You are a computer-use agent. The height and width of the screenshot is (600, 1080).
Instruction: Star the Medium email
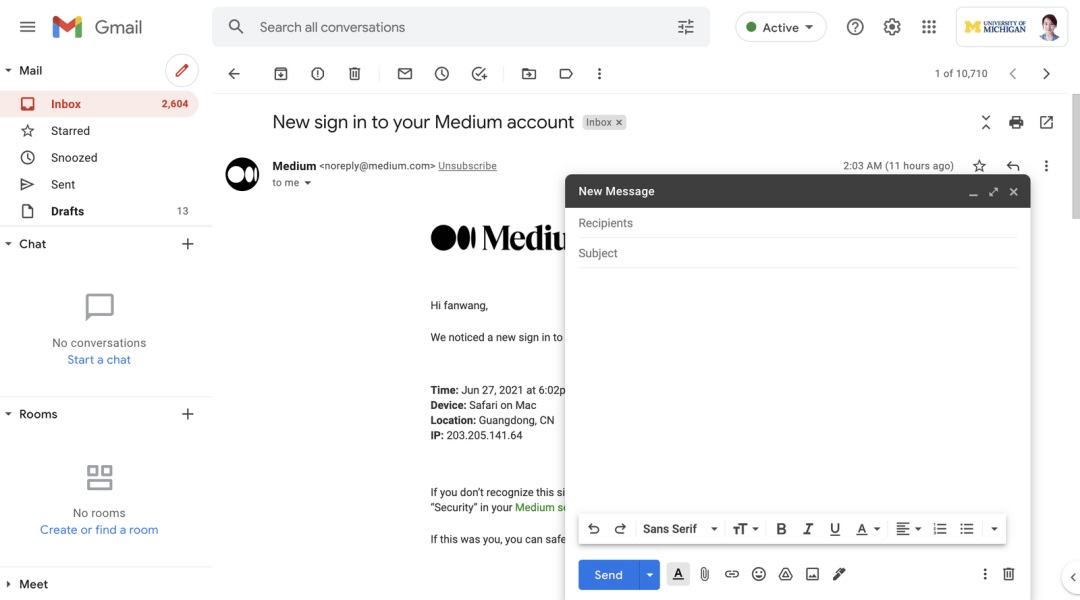pyautogui.click(x=979, y=166)
